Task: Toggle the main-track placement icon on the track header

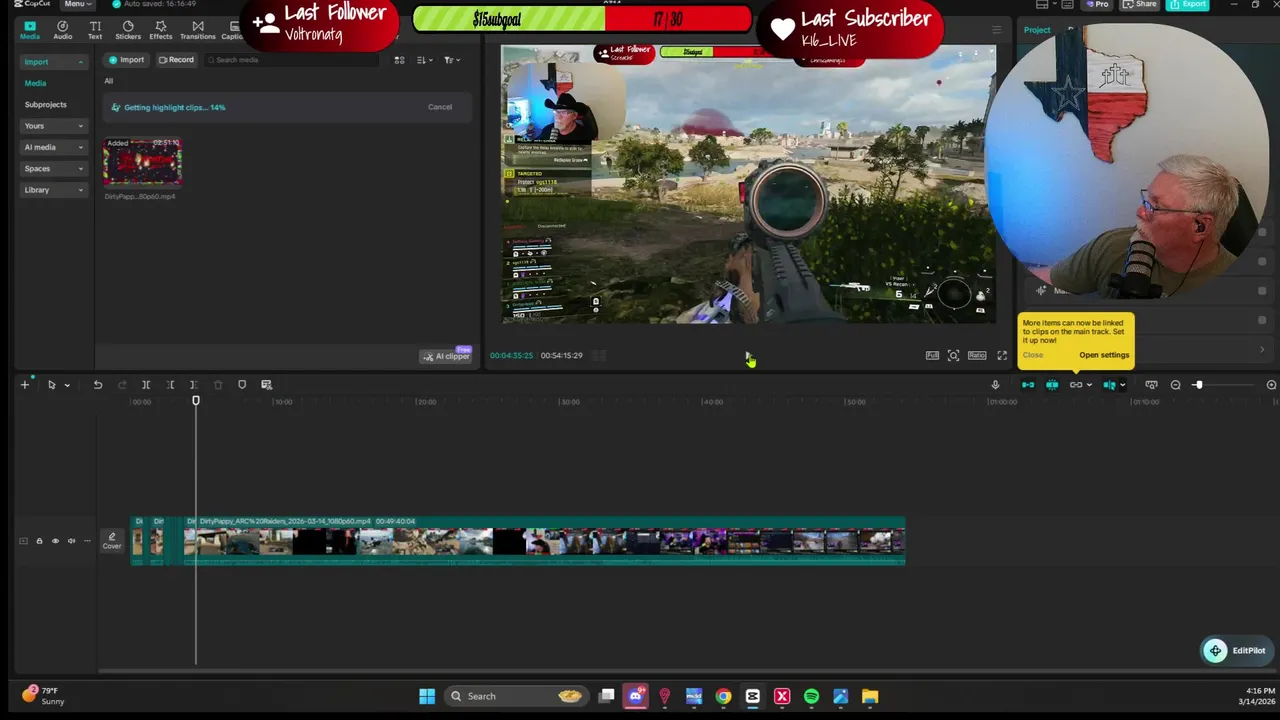Action: (x=23, y=541)
